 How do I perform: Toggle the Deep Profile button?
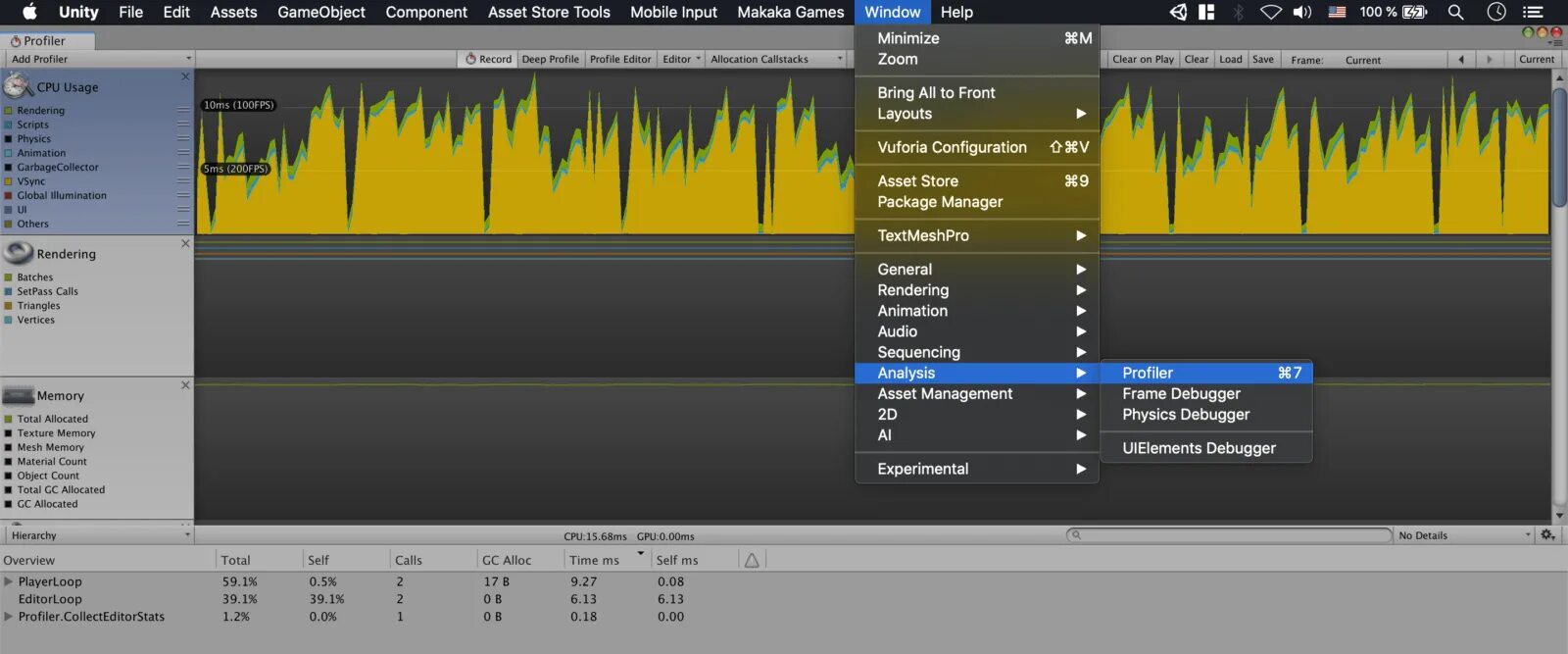[x=551, y=59]
